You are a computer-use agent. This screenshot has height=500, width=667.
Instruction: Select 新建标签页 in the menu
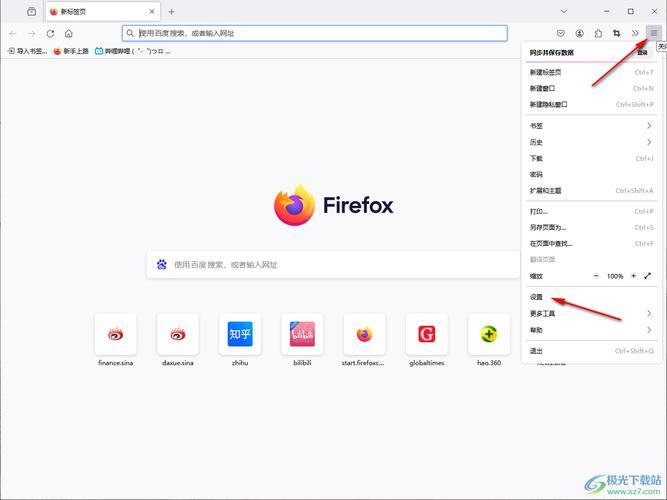(x=591, y=72)
